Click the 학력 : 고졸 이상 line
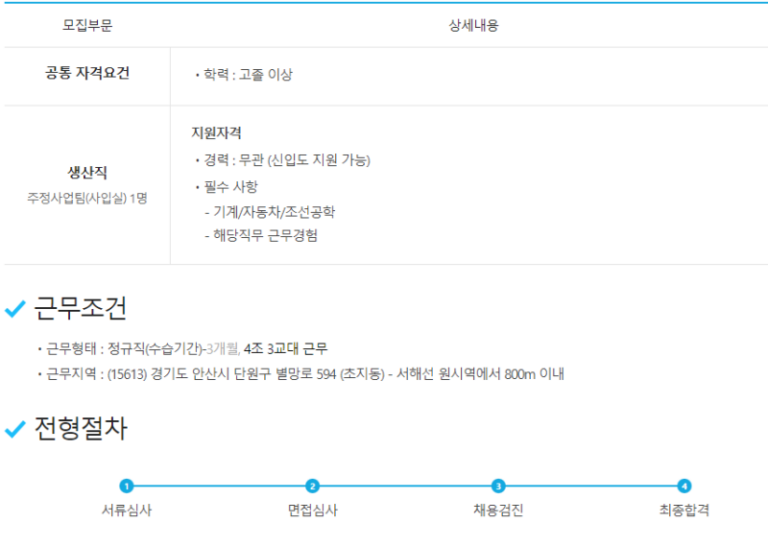Screen dimensions: 768x547 (x=244, y=75)
